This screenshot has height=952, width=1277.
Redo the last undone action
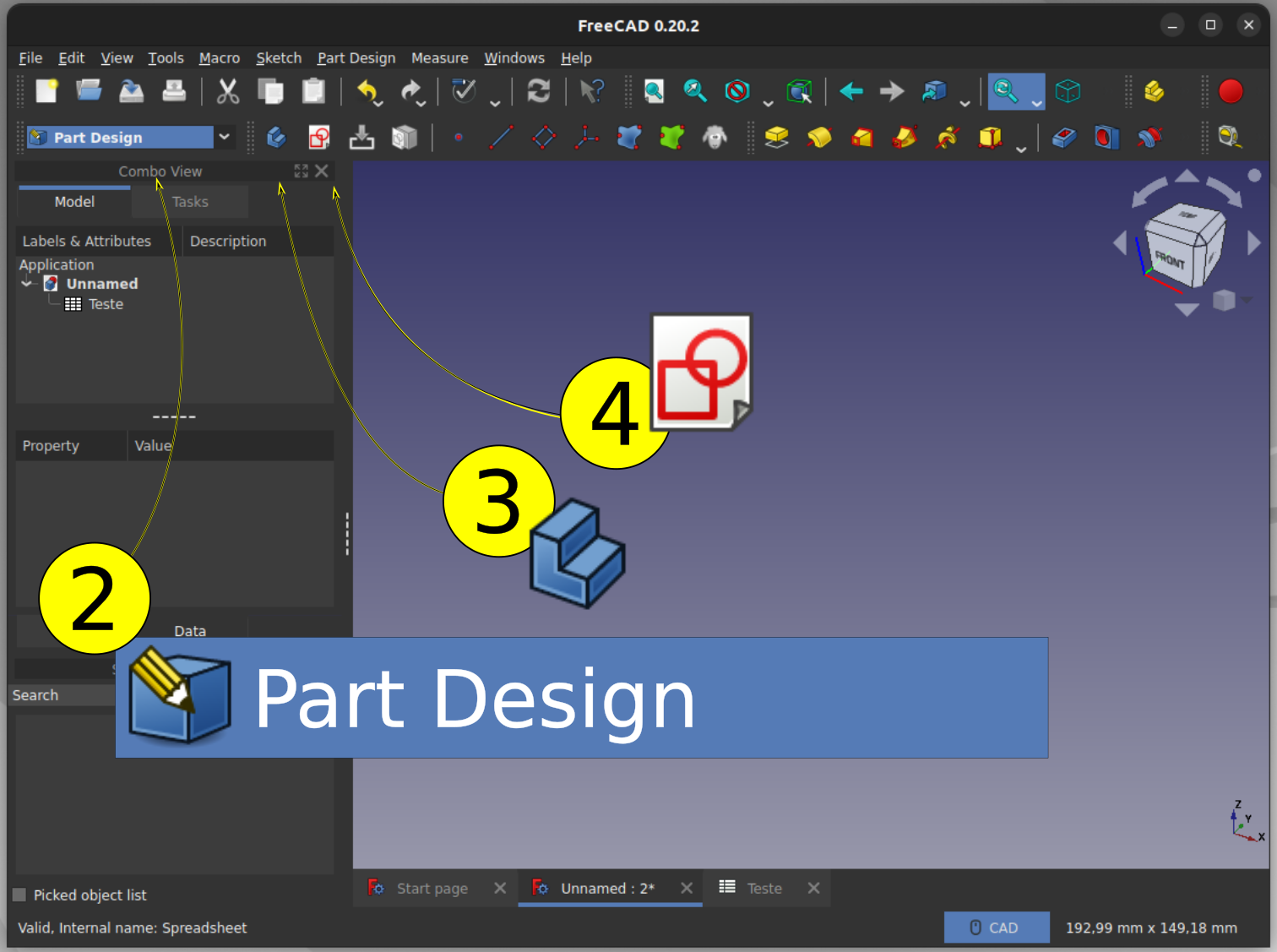[410, 90]
